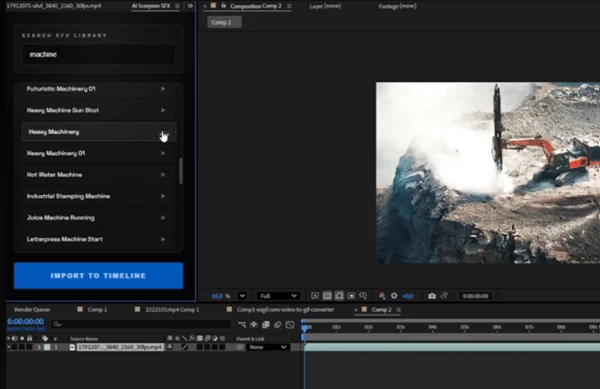
Task: Play the Hot Water Machine preview
Action: [x=163, y=174]
